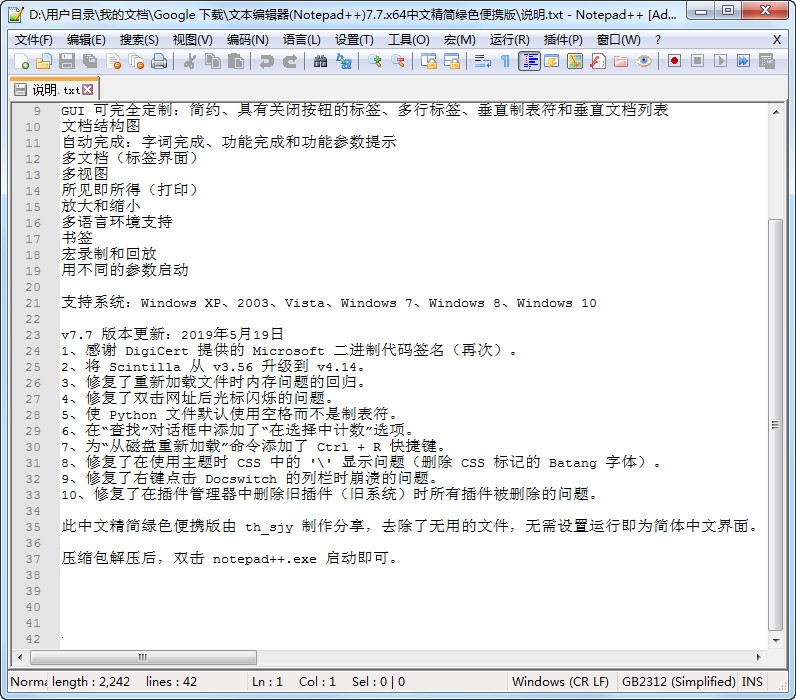Toggle synchronized horizontal scrolling icon
796x700 pixels.
[x=452, y=61]
